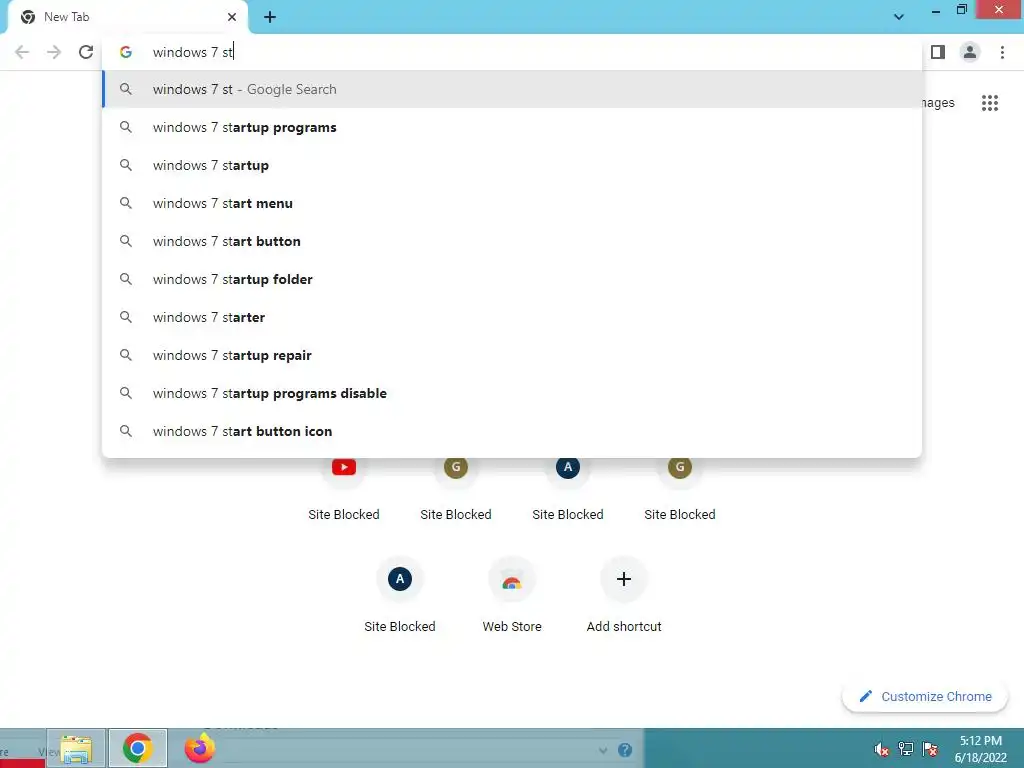Click the browser forward arrow
The height and width of the screenshot is (768, 1024).
tap(54, 52)
